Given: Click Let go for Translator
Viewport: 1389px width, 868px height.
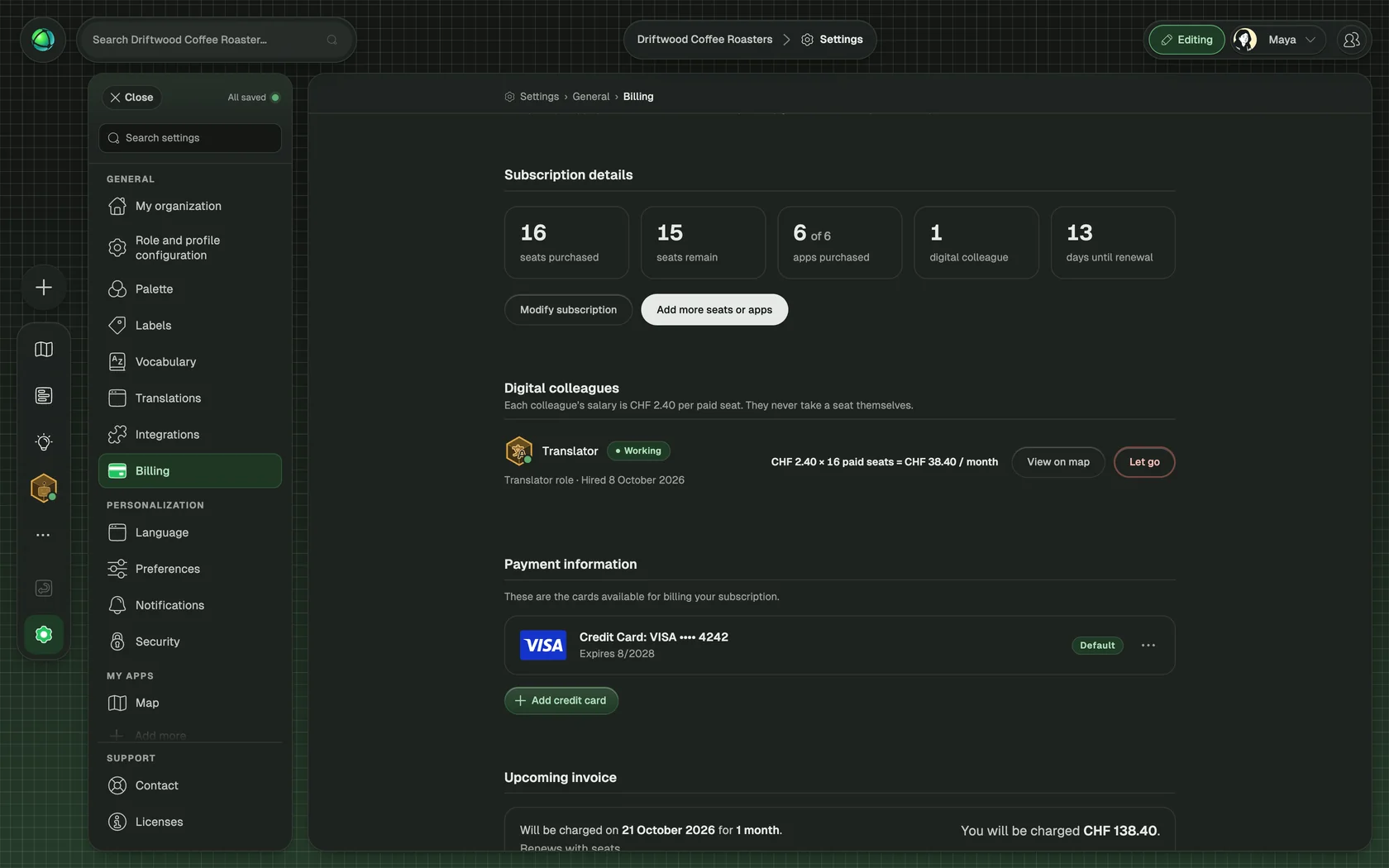Looking at the screenshot, I should click(x=1144, y=462).
